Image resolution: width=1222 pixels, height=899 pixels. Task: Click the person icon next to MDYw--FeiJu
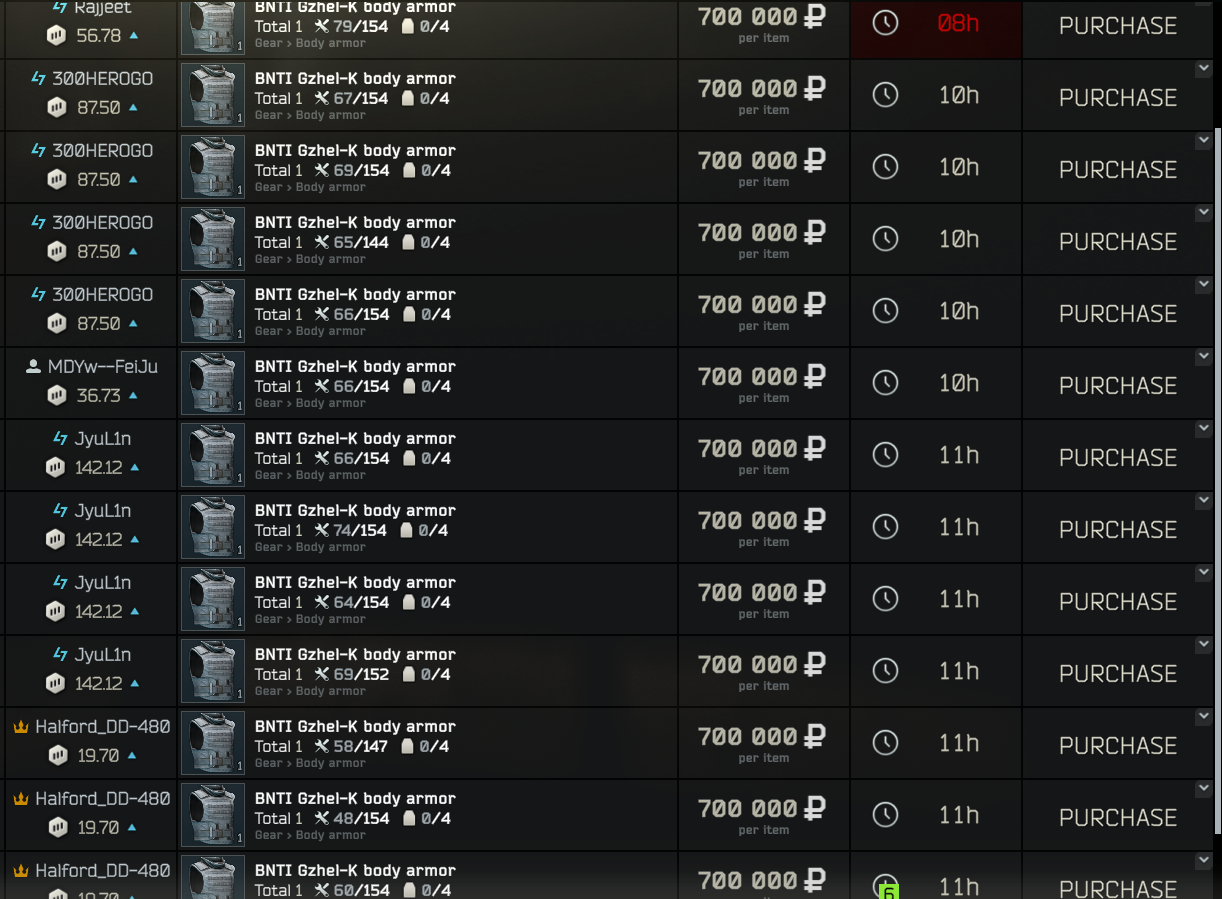click(33, 367)
